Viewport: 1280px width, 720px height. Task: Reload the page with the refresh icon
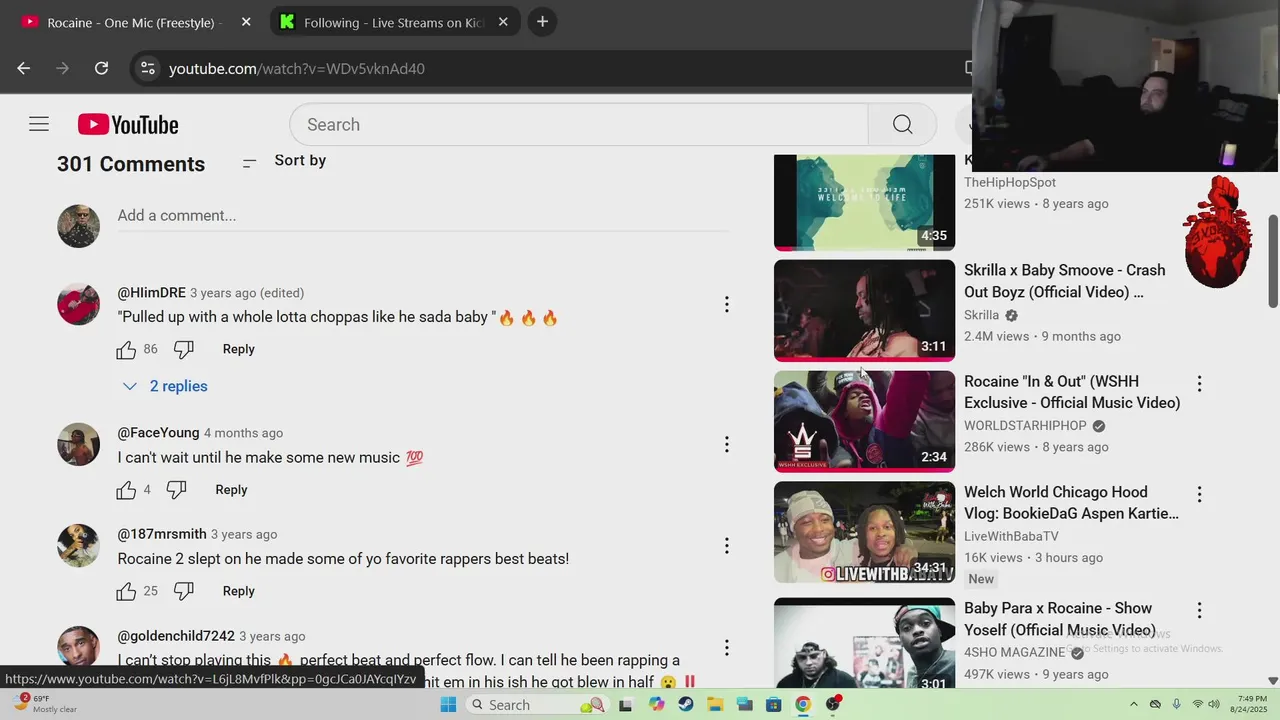[x=101, y=68]
